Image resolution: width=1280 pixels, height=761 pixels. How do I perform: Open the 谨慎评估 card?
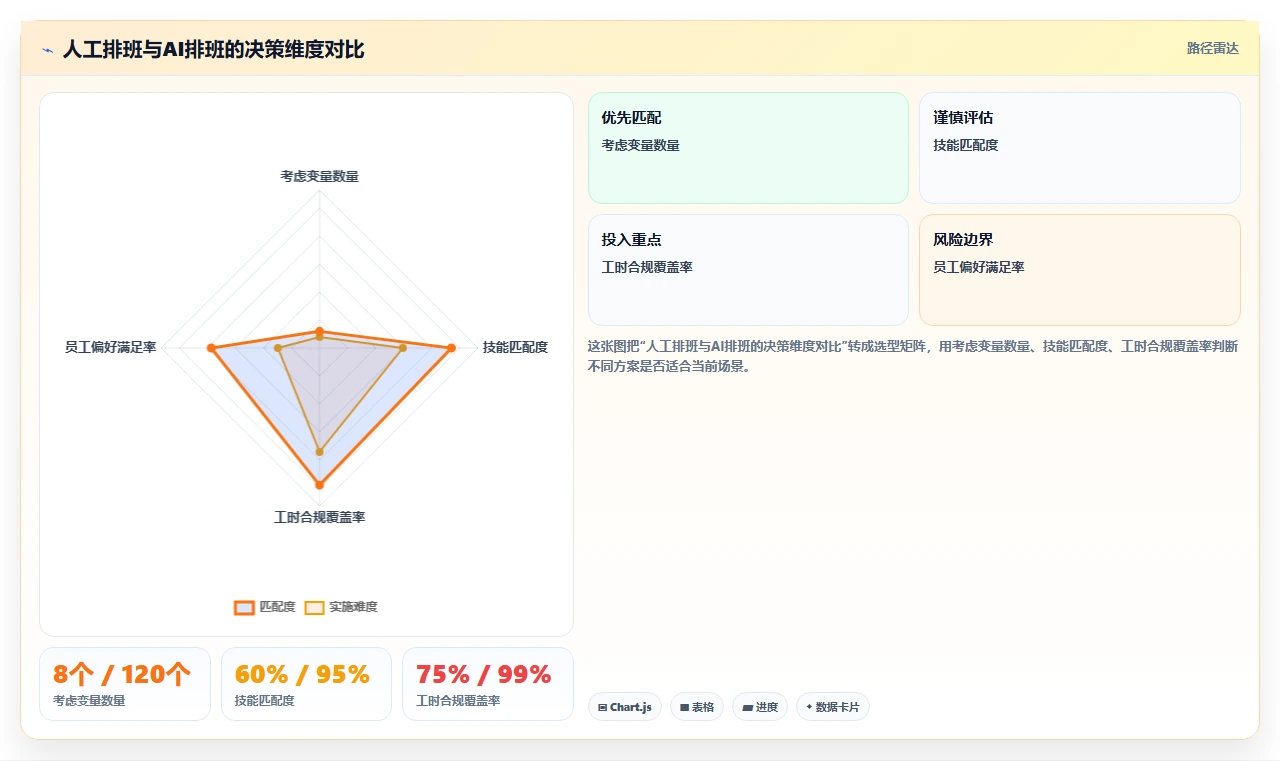pos(1080,148)
